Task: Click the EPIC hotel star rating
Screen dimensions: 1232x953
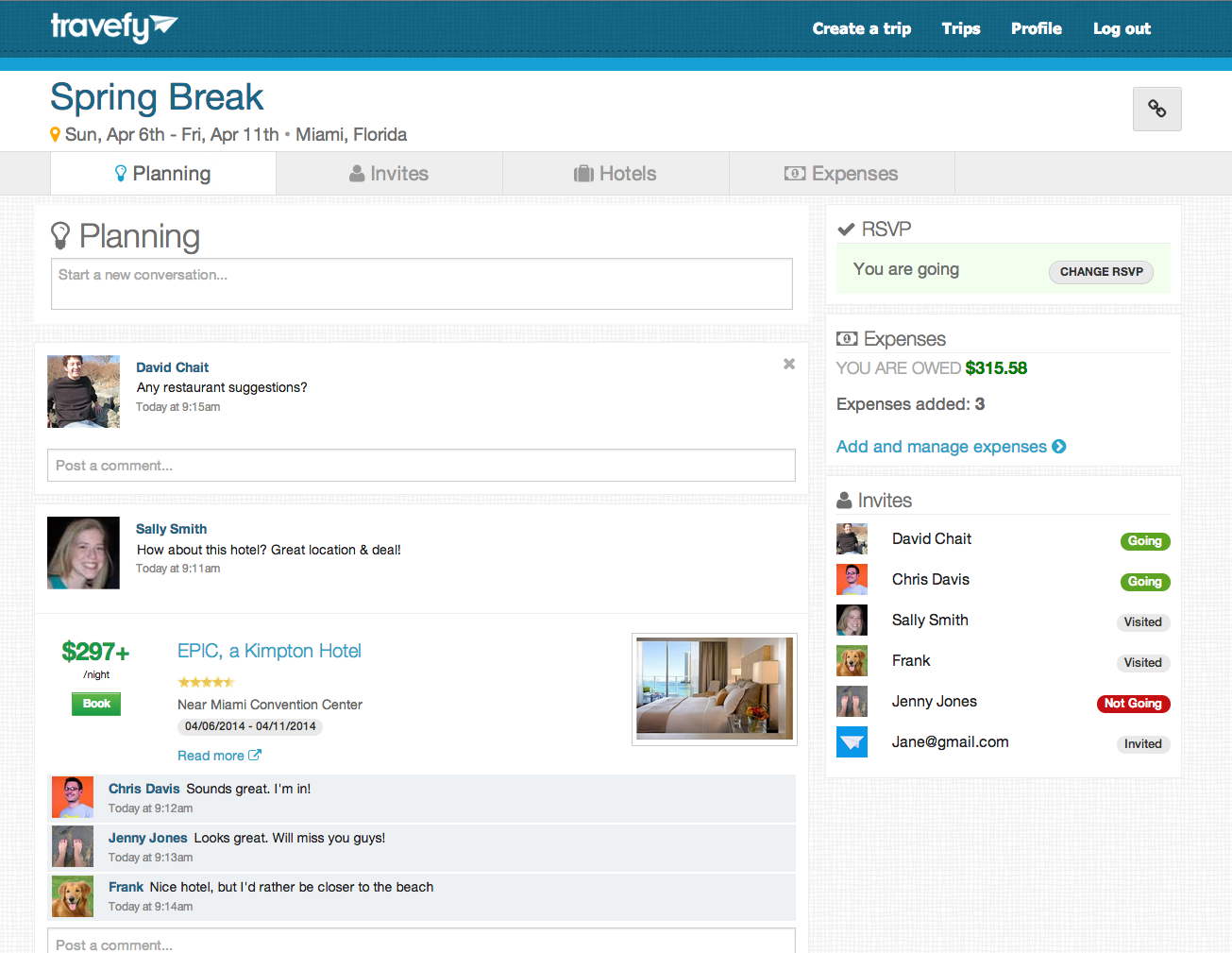Action: (x=206, y=682)
